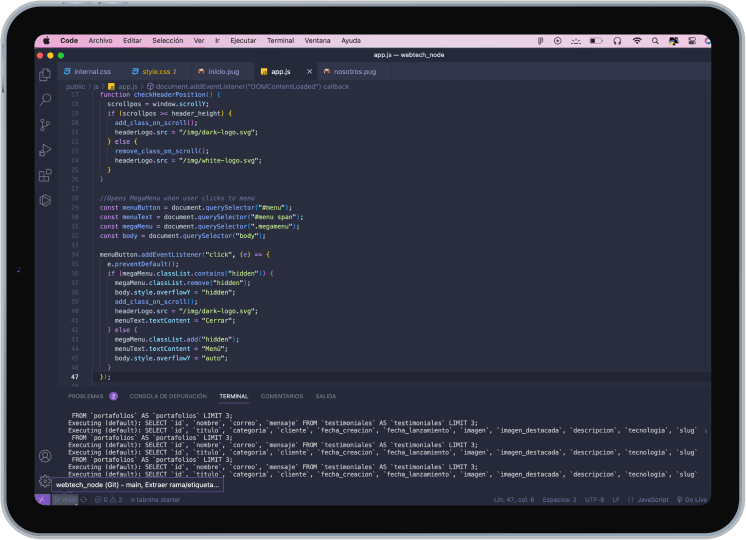Close the app.js editor tab
Viewport: 746px width, 540px height.
click(x=309, y=72)
